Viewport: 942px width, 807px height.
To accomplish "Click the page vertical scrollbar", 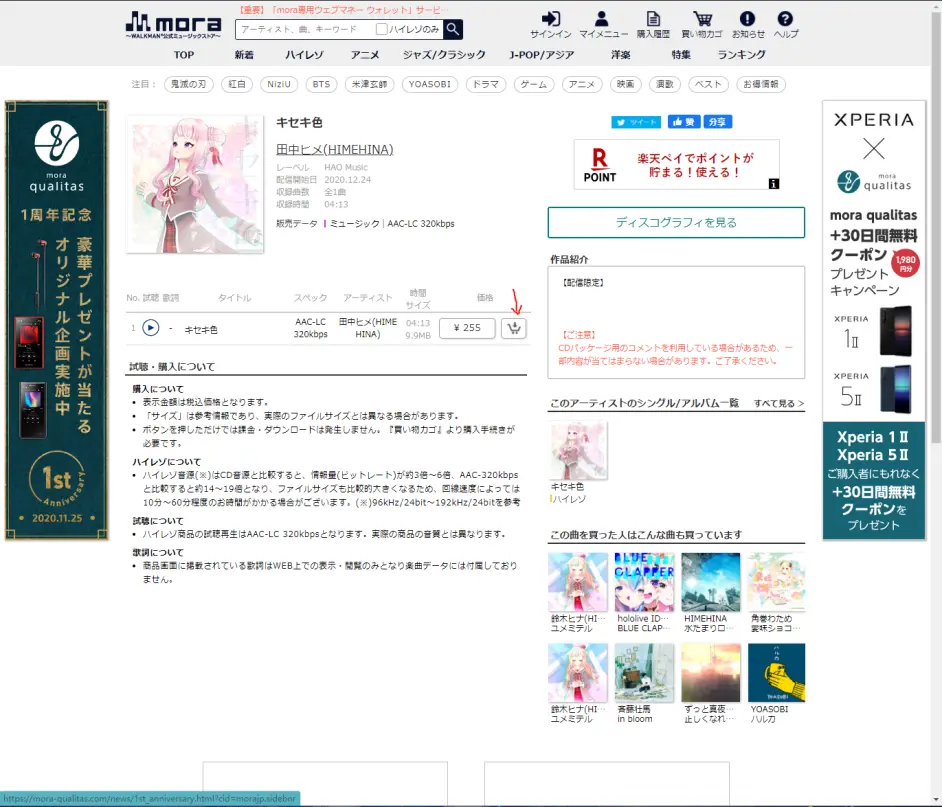I will 936,228.
